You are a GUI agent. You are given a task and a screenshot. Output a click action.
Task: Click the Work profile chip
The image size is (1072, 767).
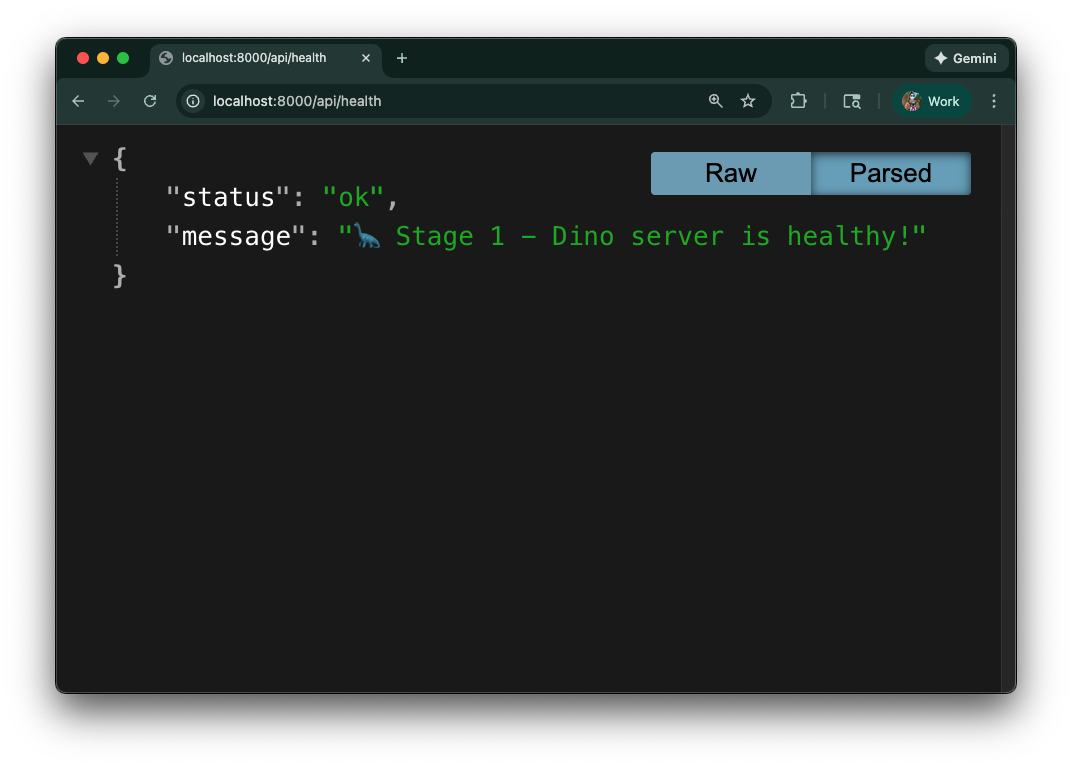pyautogui.click(x=932, y=101)
